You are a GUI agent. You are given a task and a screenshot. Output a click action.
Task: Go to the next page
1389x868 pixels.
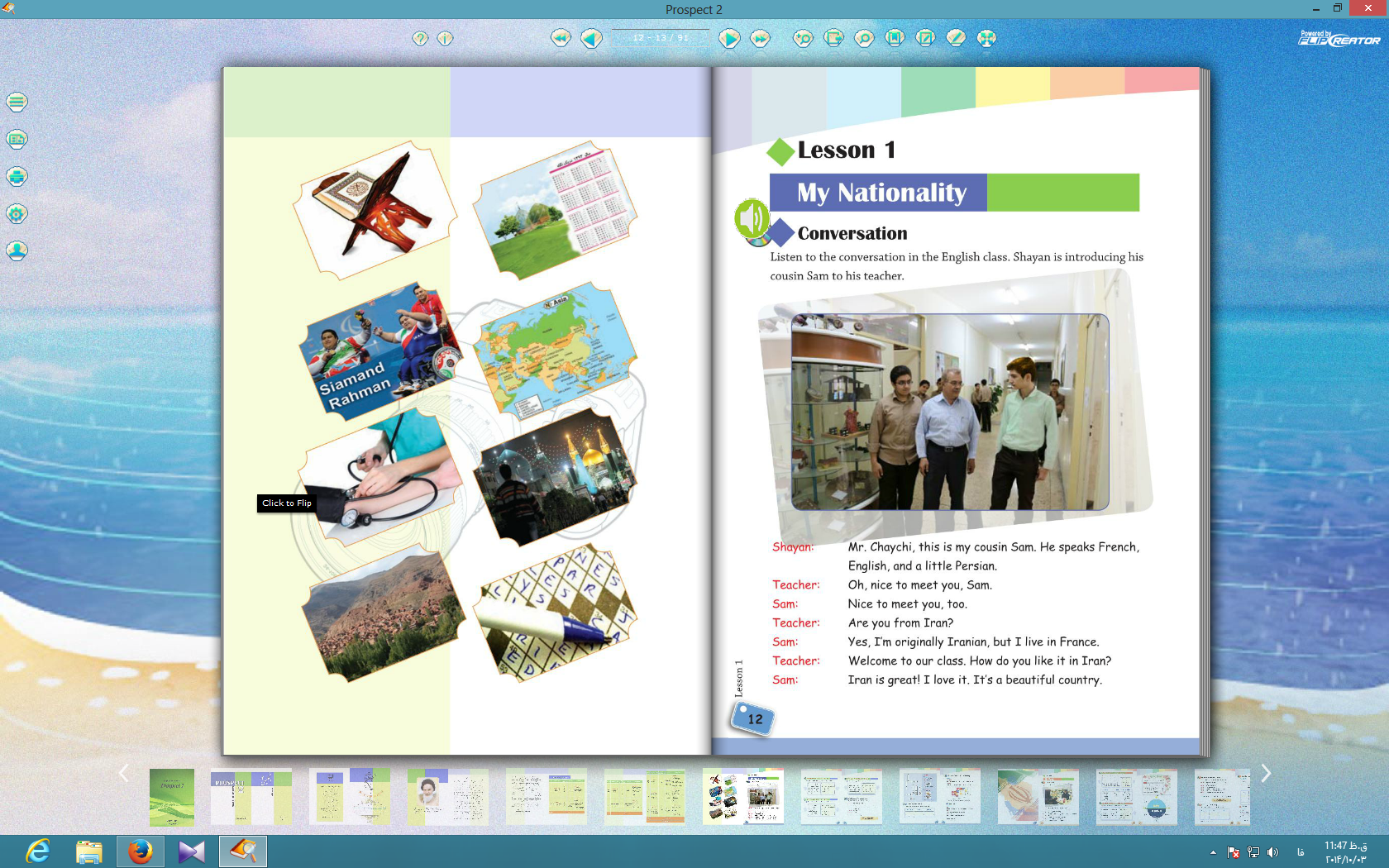(x=729, y=38)
